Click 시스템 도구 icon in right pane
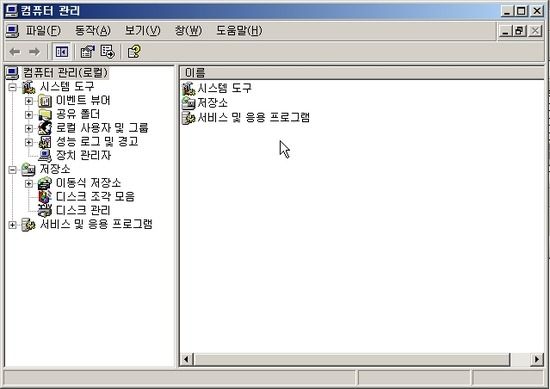Screen dimensions: 550x389 click(x=188, y=88)
